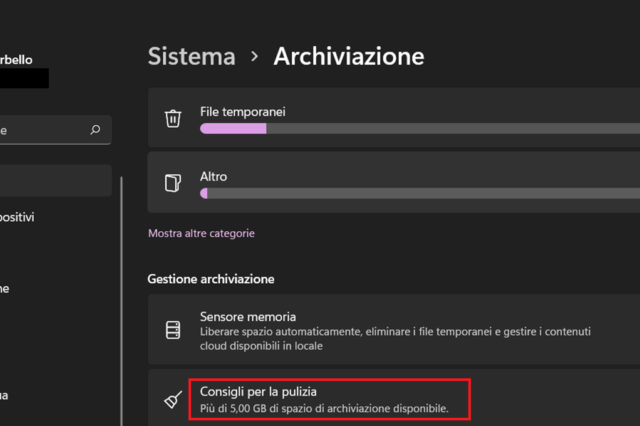Click the breadcrumb chevron after Sistema
Image resolution: width=640 pixels, height=426 pixels.
(255, 56)
